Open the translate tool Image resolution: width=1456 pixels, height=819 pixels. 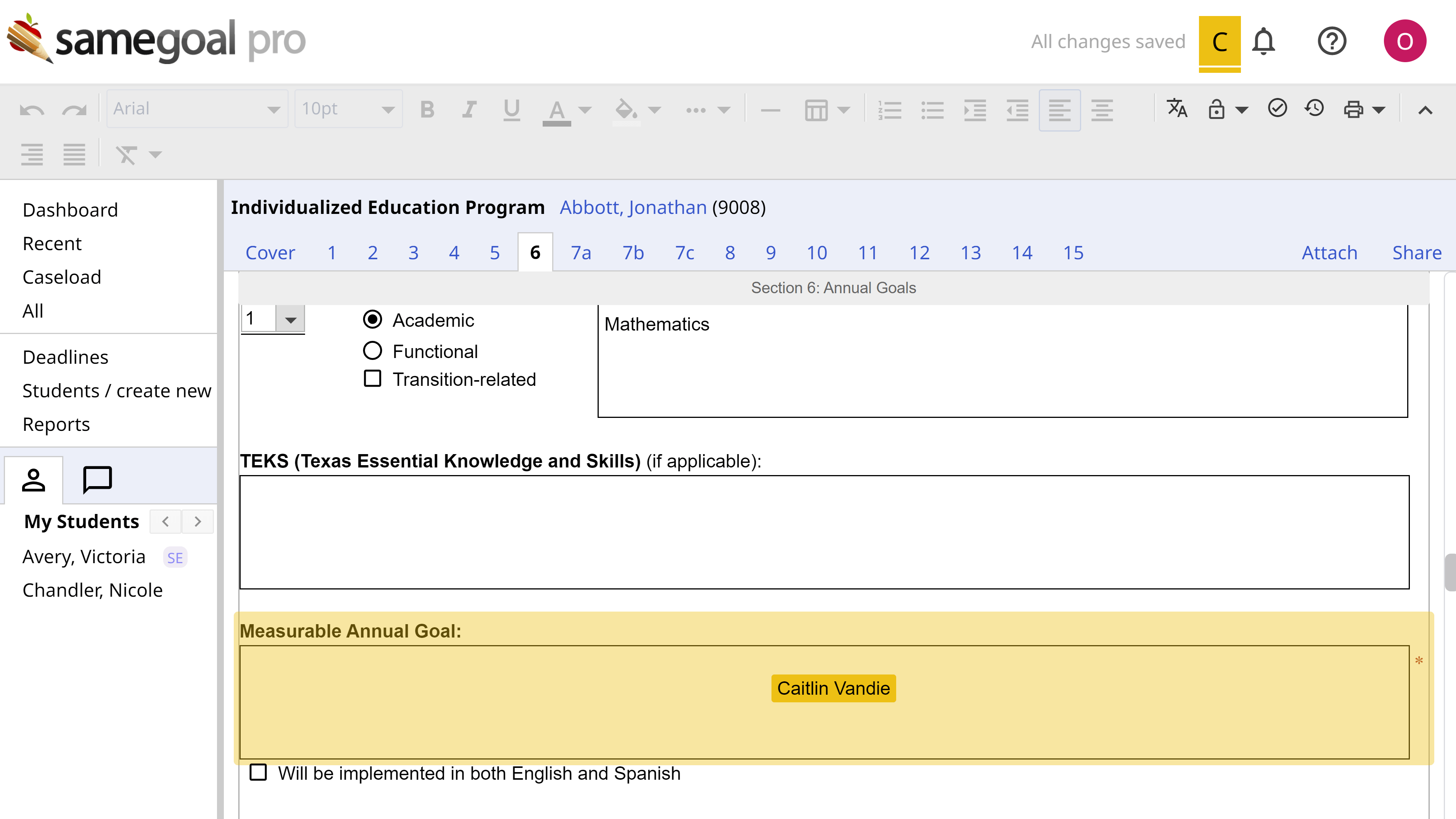click(x=1177, y=108)
